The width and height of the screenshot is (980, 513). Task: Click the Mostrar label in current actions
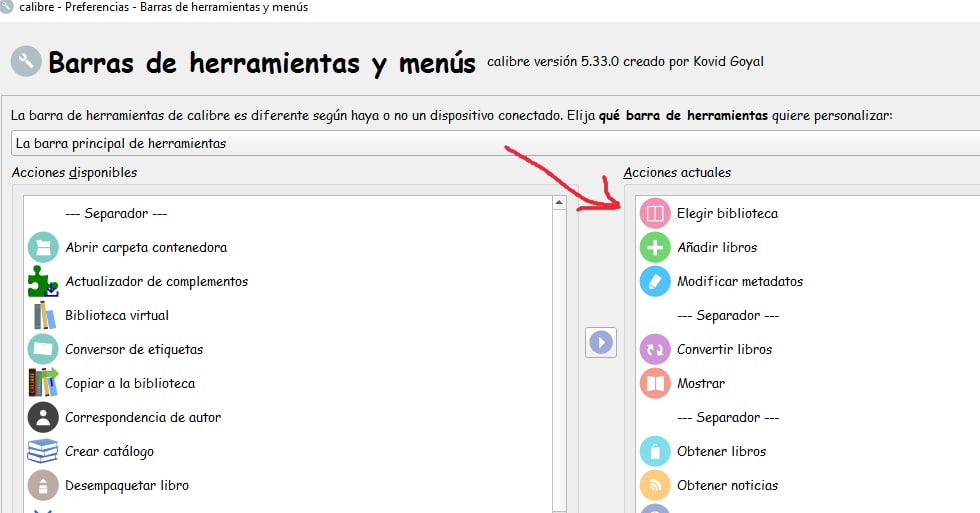701,383
